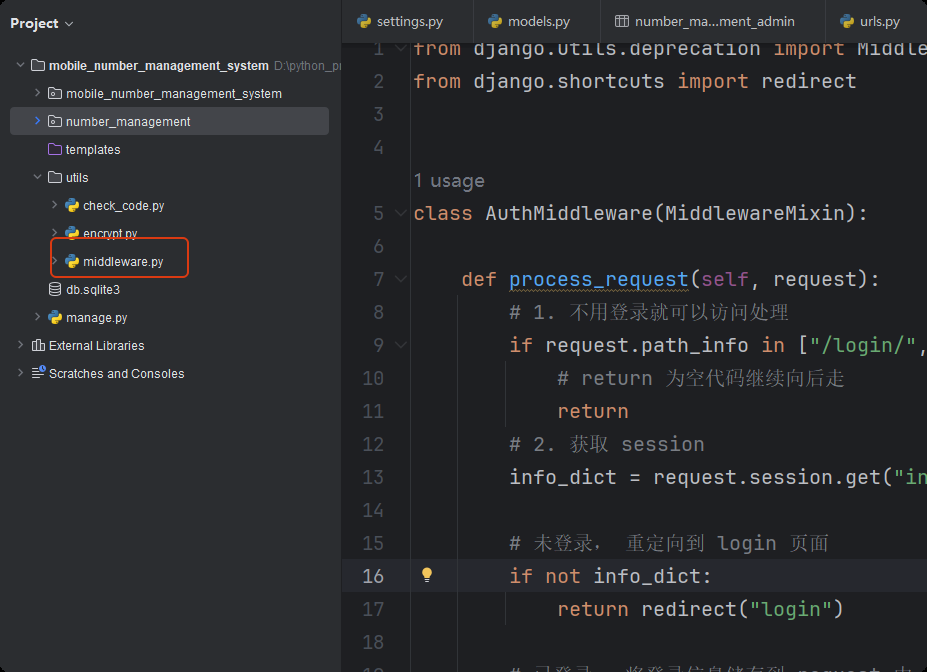
Task: Click the process_request method name
Action: point(599,279)
